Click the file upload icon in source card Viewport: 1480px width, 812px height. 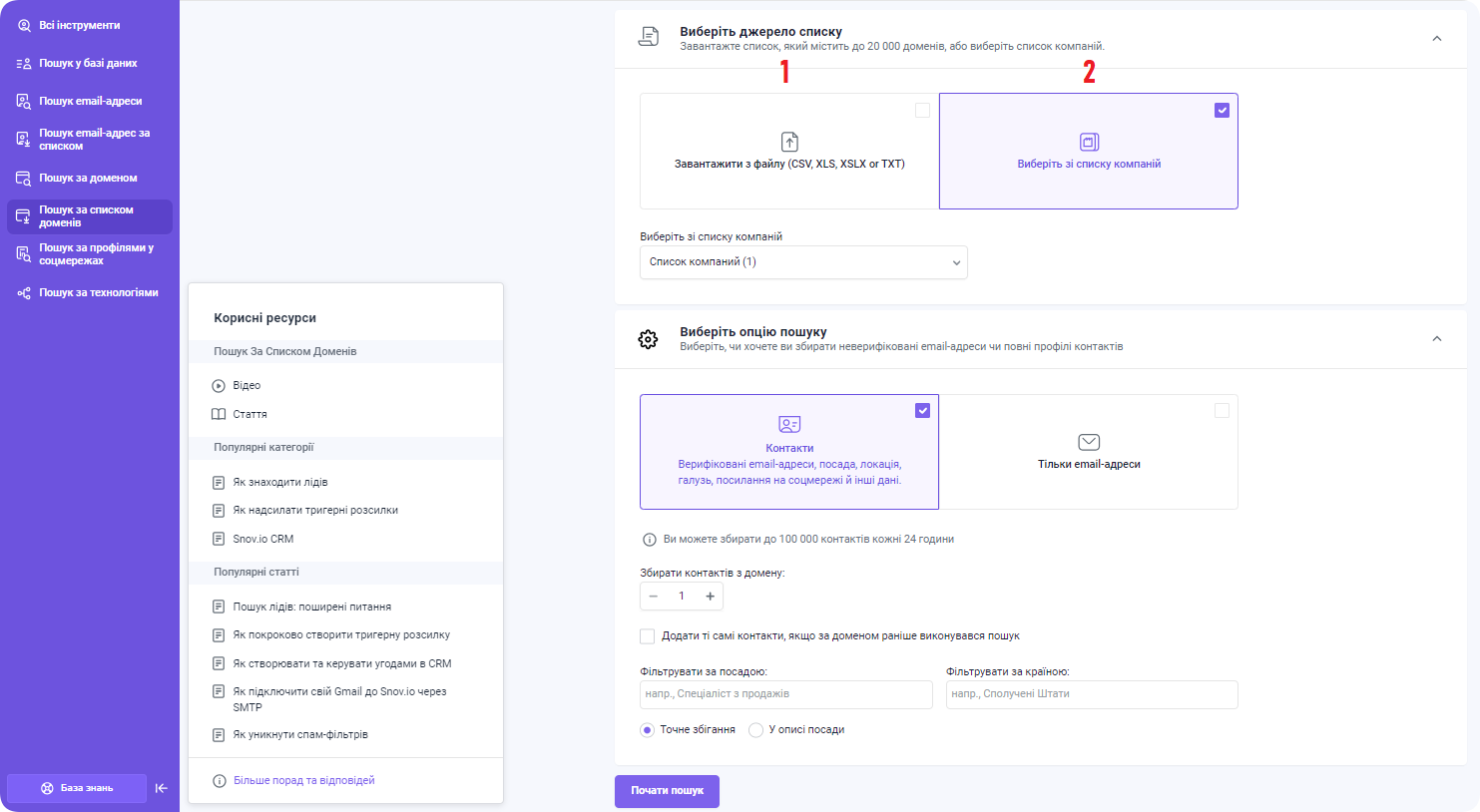click(789, 142)
